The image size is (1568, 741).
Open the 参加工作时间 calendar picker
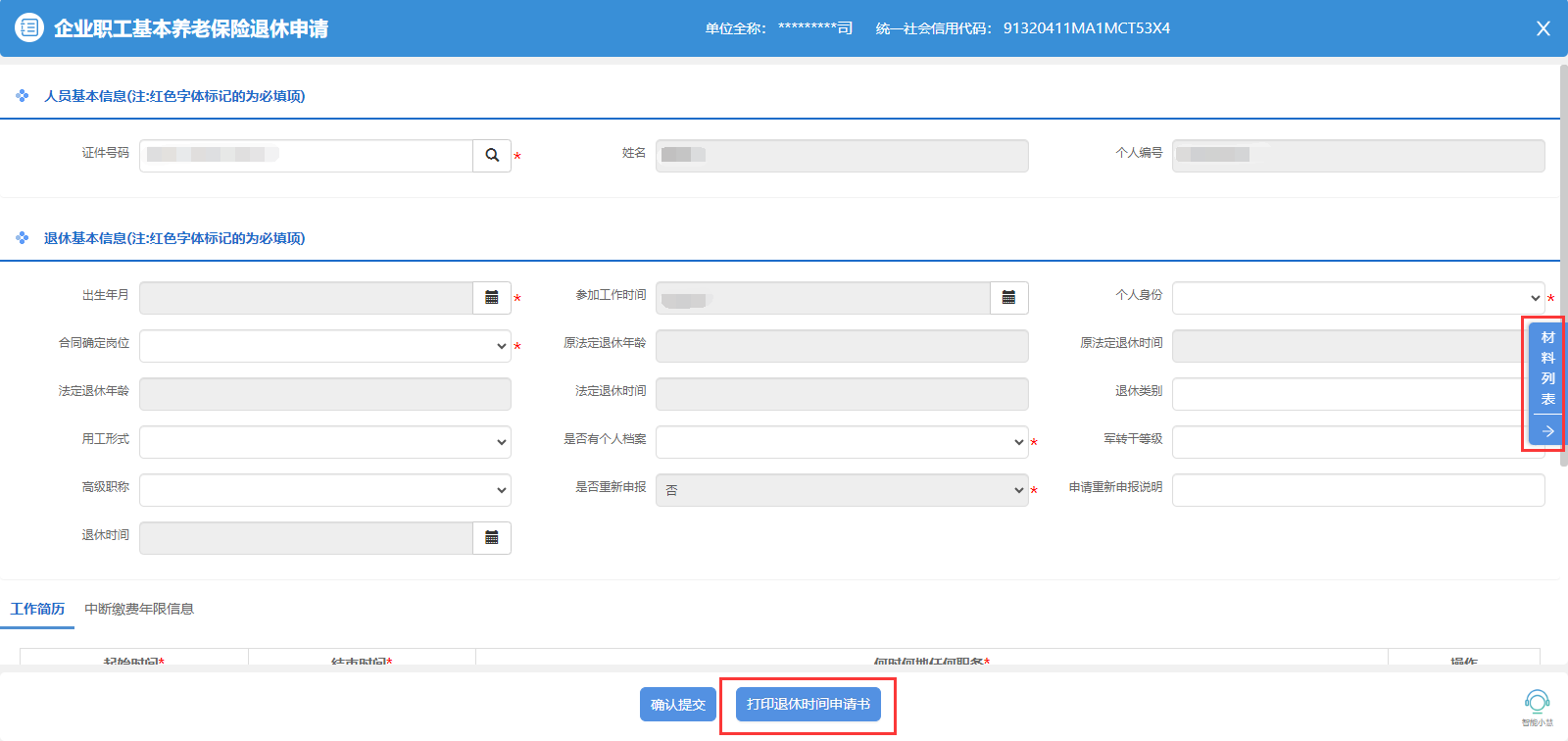tap(1008, 298)
